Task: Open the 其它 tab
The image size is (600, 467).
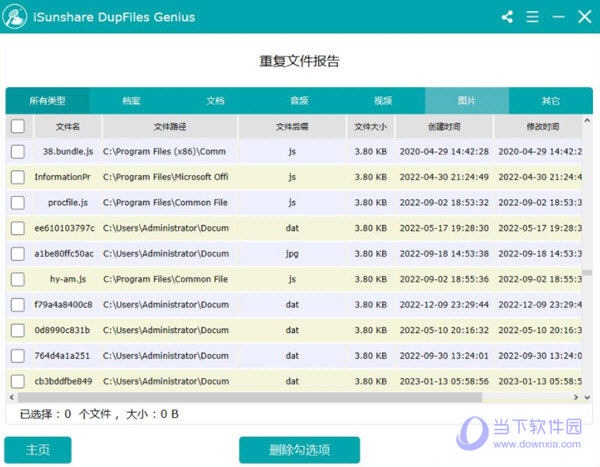Action: pos(551,101)
